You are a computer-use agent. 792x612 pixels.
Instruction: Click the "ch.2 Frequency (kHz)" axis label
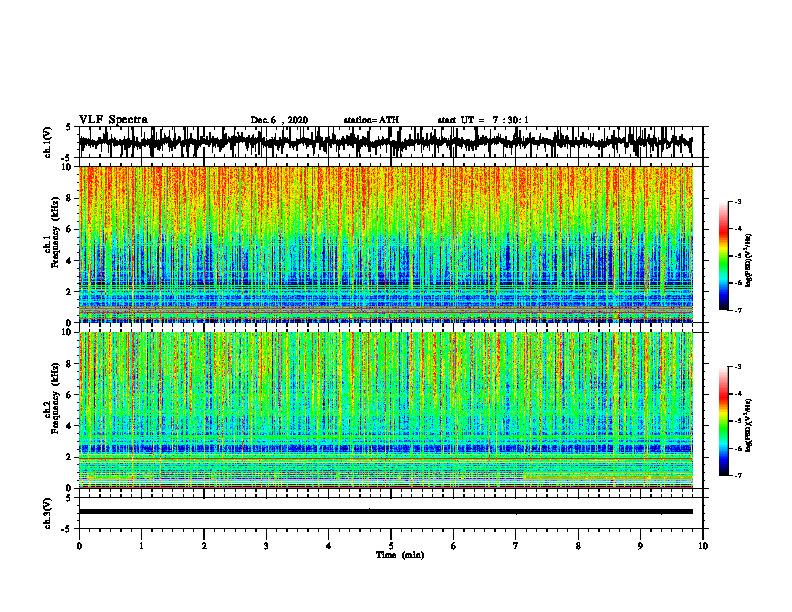click(53, 398)
